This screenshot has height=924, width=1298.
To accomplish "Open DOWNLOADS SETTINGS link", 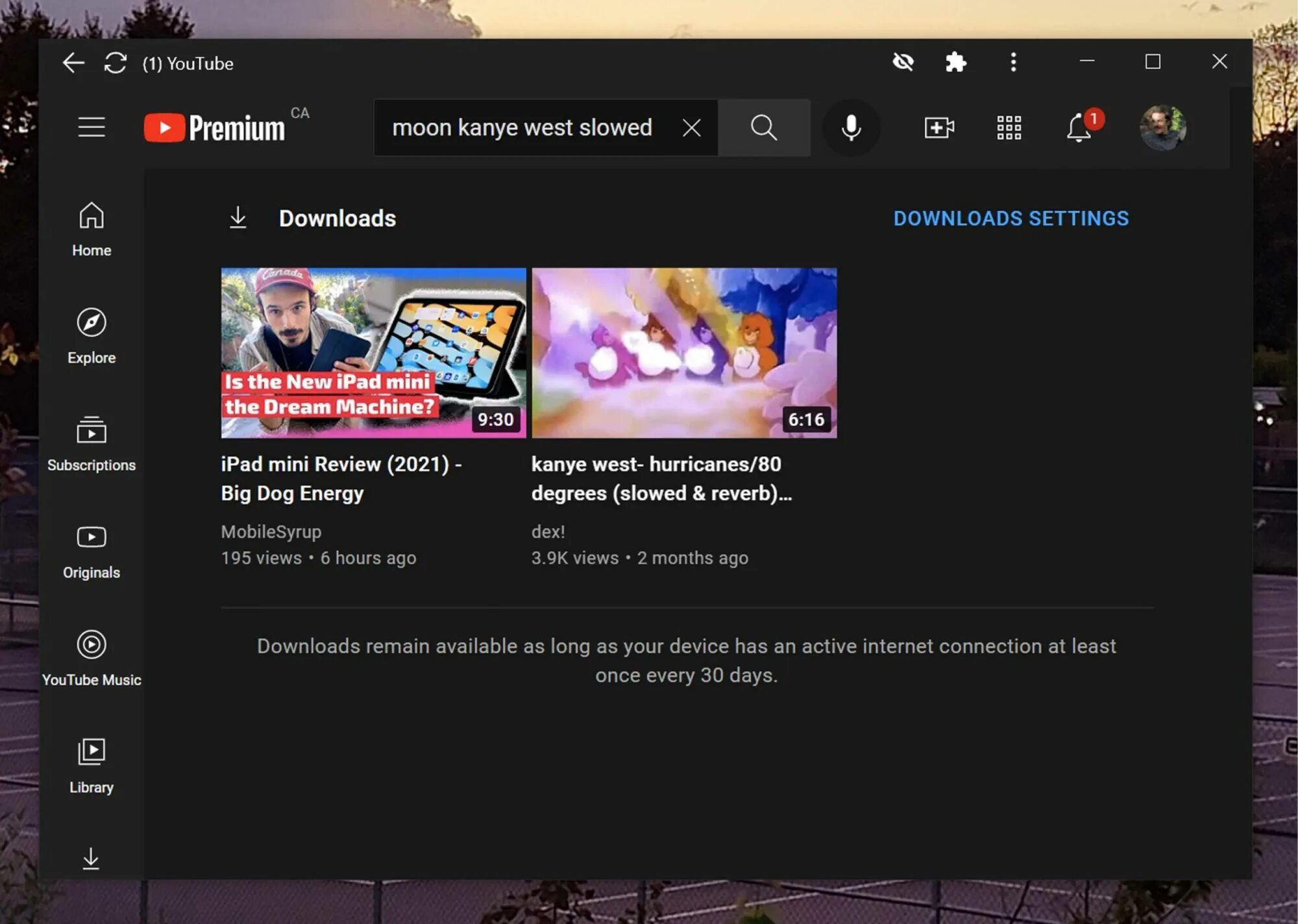I will (1010, 219).
